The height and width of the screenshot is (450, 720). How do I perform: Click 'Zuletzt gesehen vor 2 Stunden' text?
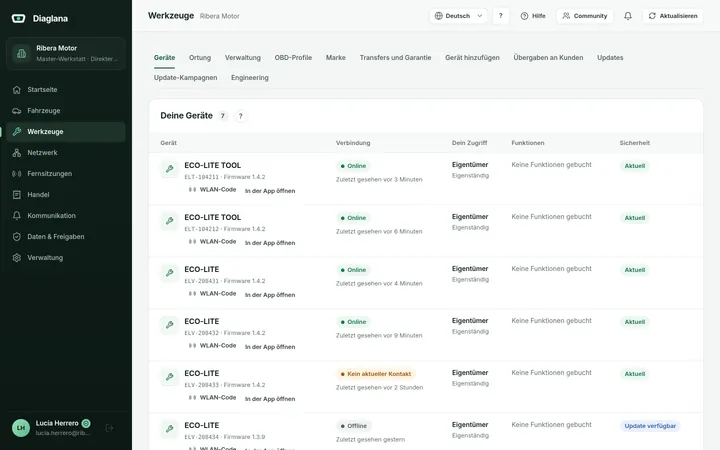click(379, 388)
